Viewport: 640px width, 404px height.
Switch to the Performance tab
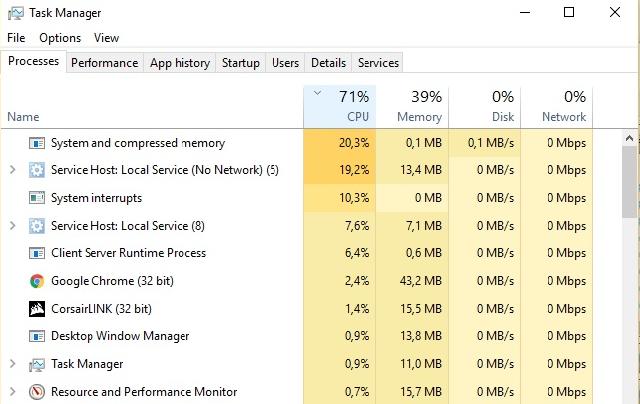(x=104, y=63)
